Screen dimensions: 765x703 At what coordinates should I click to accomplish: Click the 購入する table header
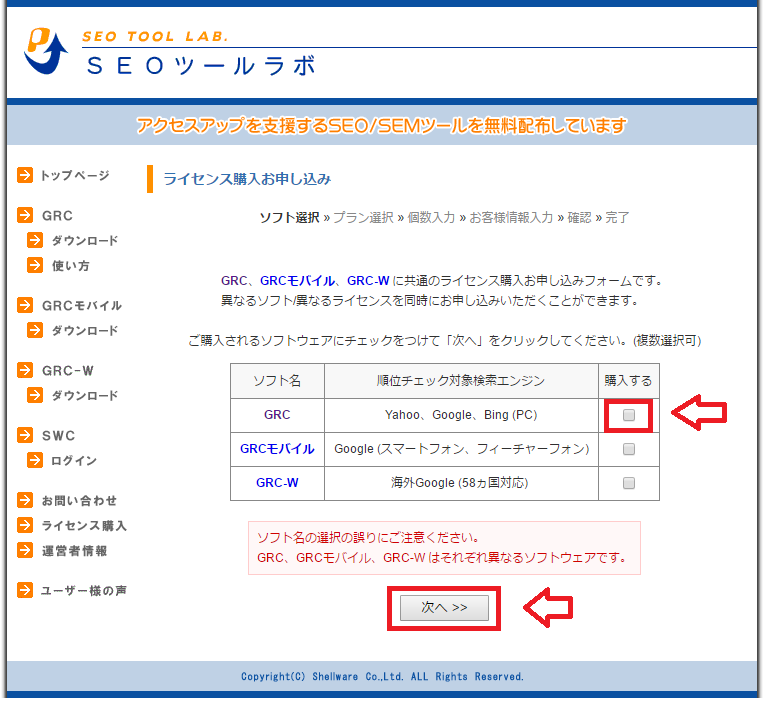pyautogui.click(x=628, y=381)
